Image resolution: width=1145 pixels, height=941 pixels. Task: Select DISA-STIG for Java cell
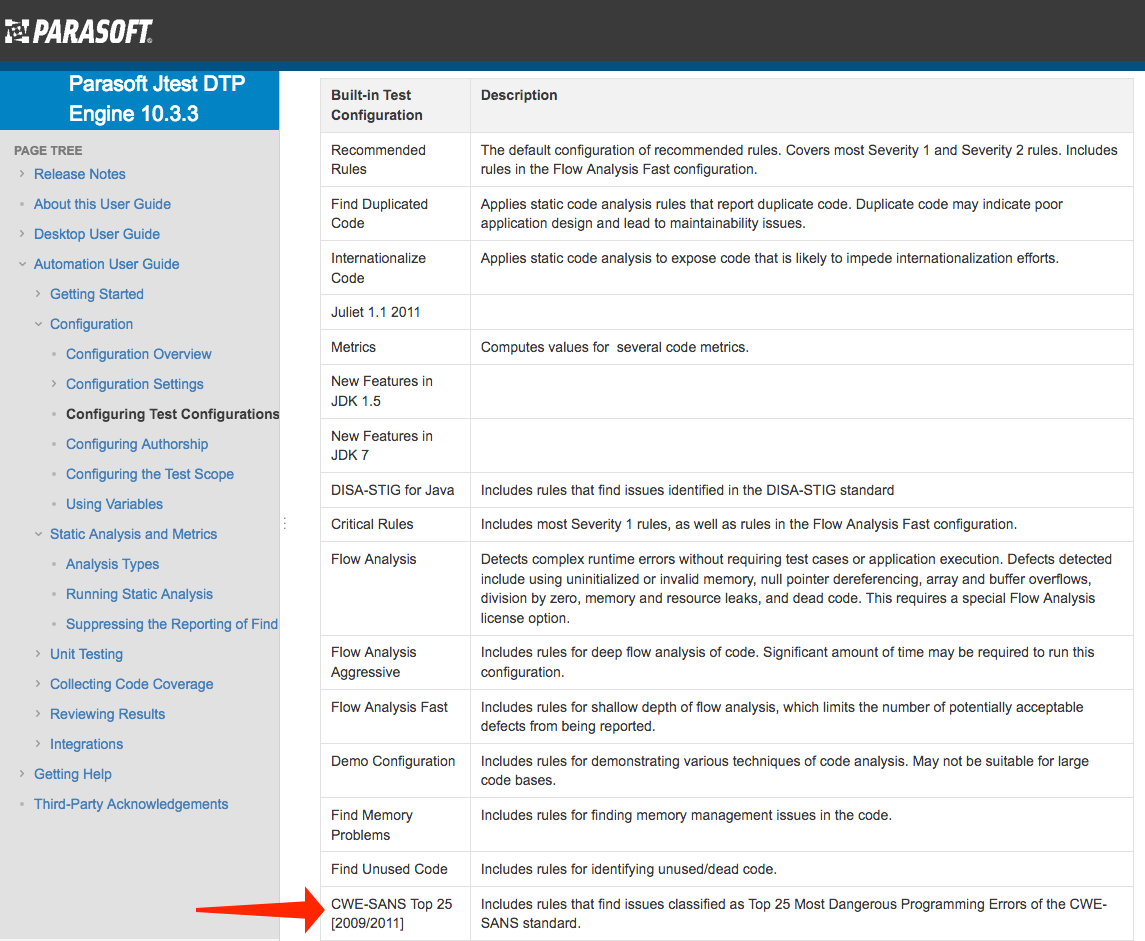395,490
